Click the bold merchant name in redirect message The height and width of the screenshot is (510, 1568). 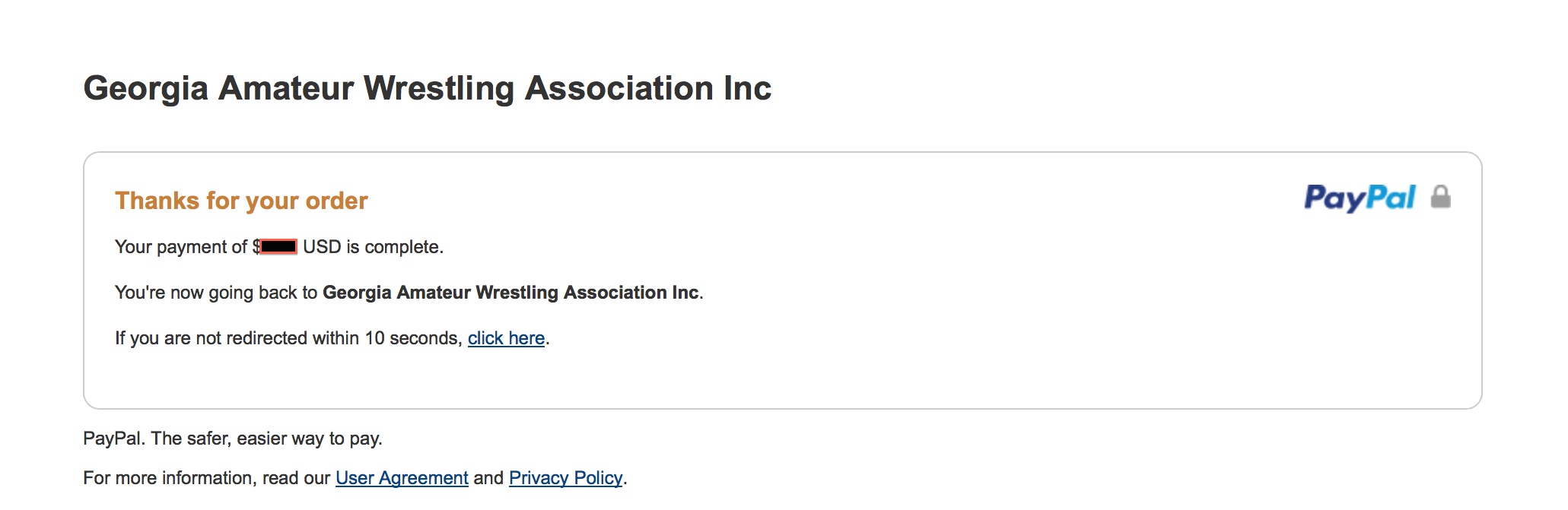point(510,293)
